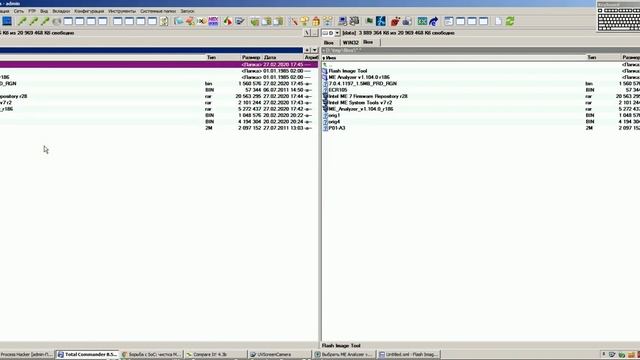640x360 pixels.
Task: Open Compare It! 4.3b from taskbar
Action: (x=215, y=355)
